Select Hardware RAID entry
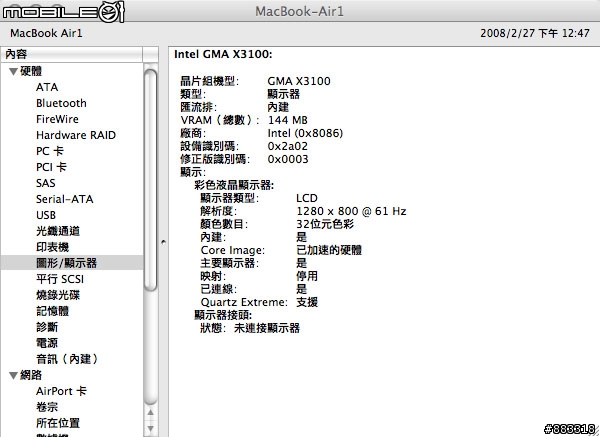This screenshot has height=437, width=600. (x=76, y=135)
